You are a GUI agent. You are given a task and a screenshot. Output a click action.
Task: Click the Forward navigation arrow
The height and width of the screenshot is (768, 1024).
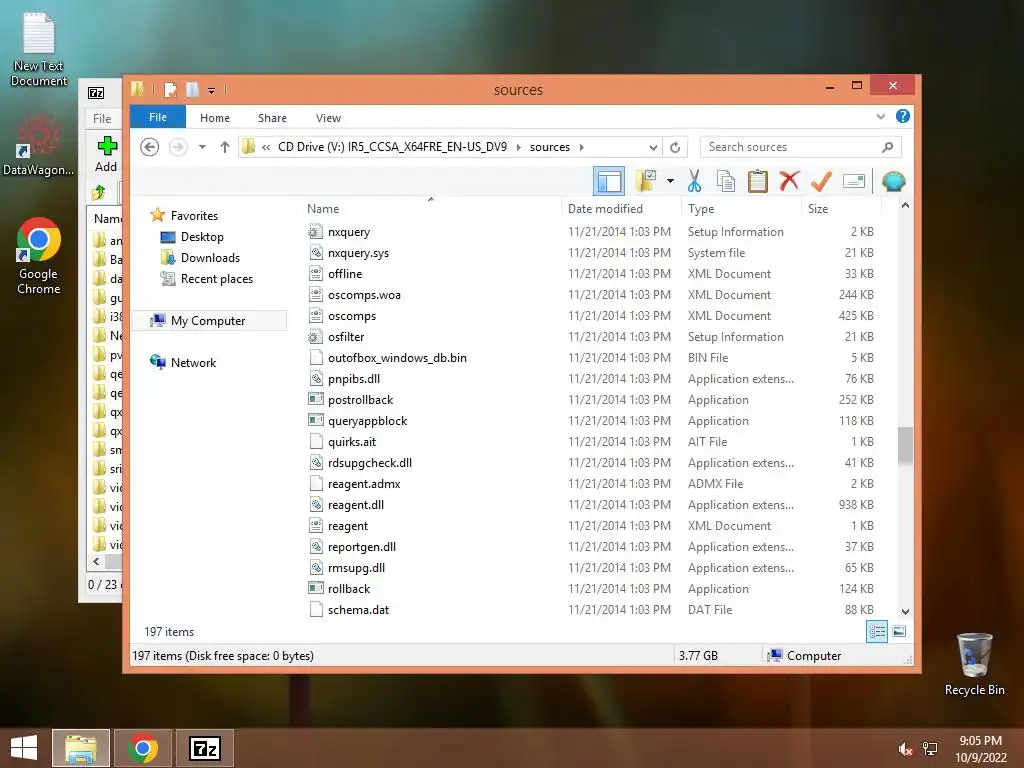178,147
